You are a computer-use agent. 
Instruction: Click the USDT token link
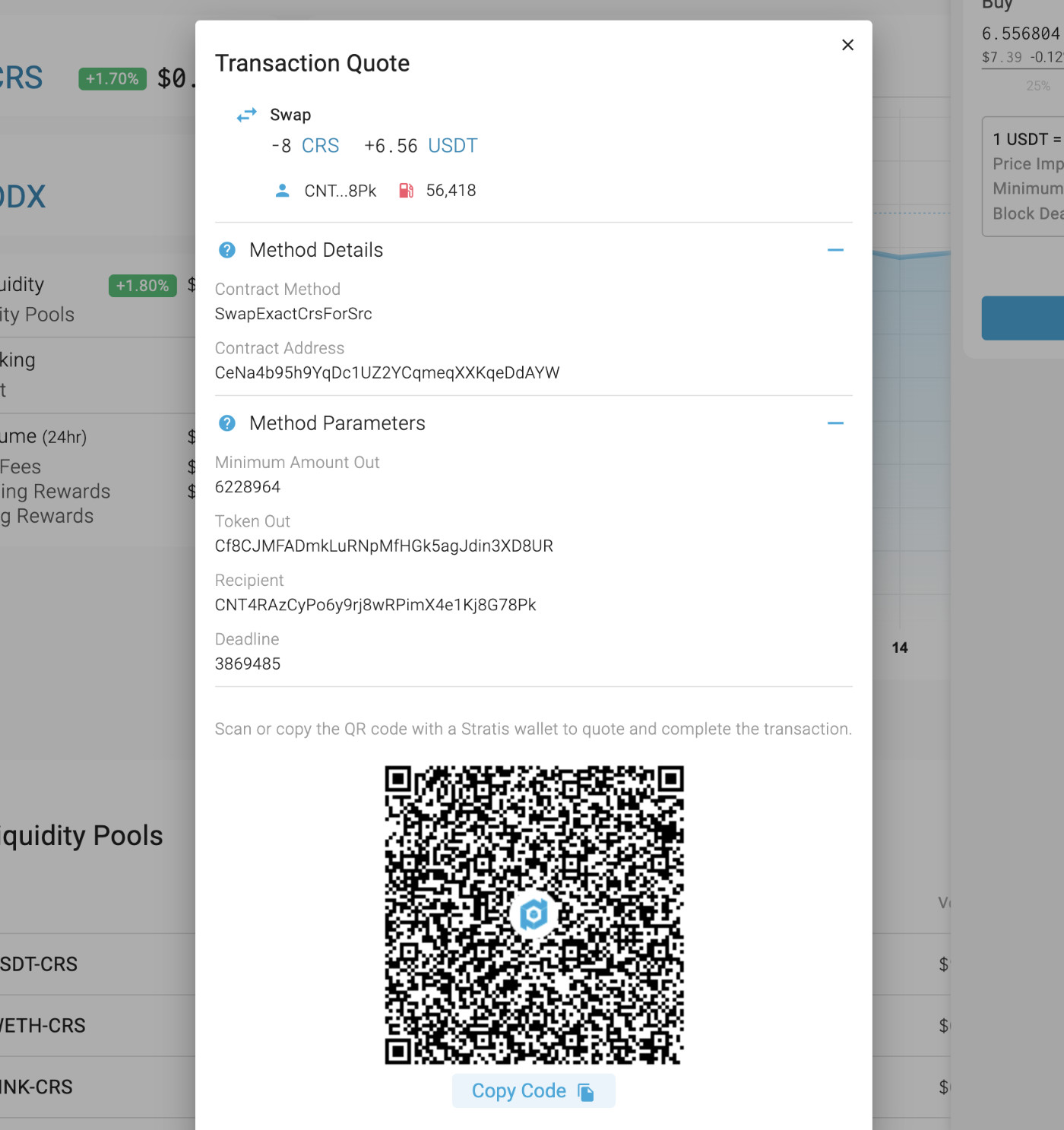tap(453, 146)
